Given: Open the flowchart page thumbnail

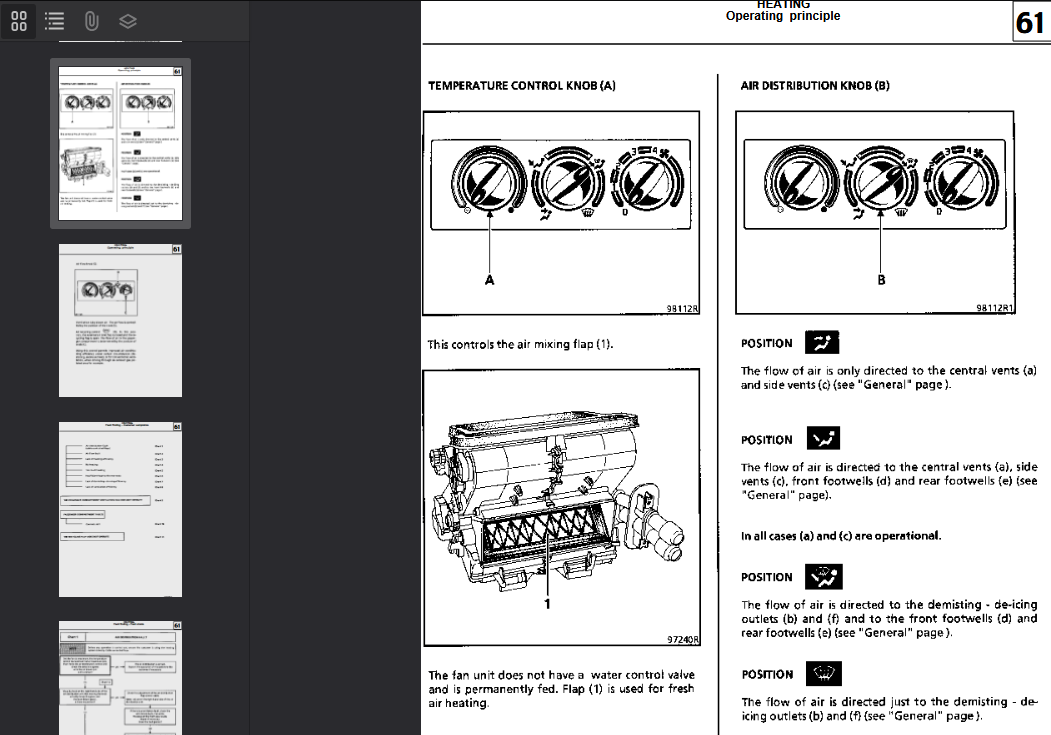Looking at the screenshot, I should coord(121,677).
